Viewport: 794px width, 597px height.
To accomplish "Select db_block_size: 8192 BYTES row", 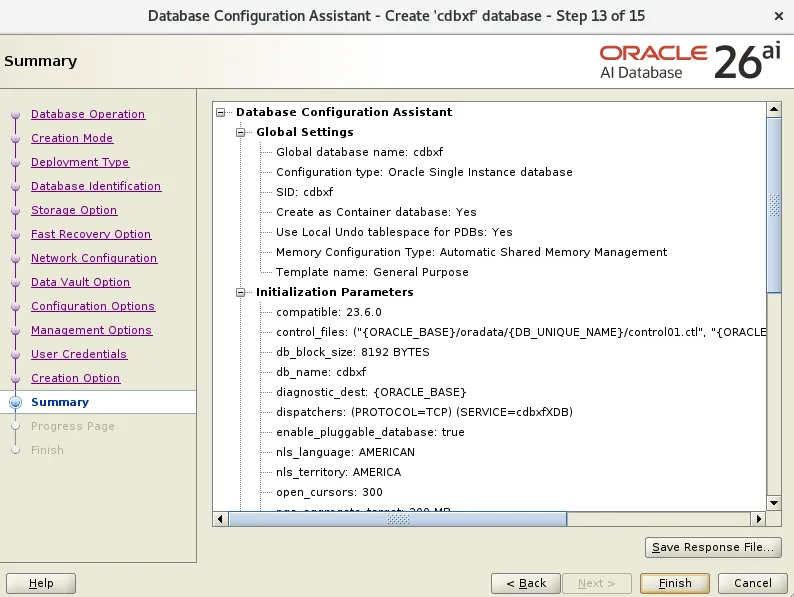I will pyautogui.click(x=352, y=352).
